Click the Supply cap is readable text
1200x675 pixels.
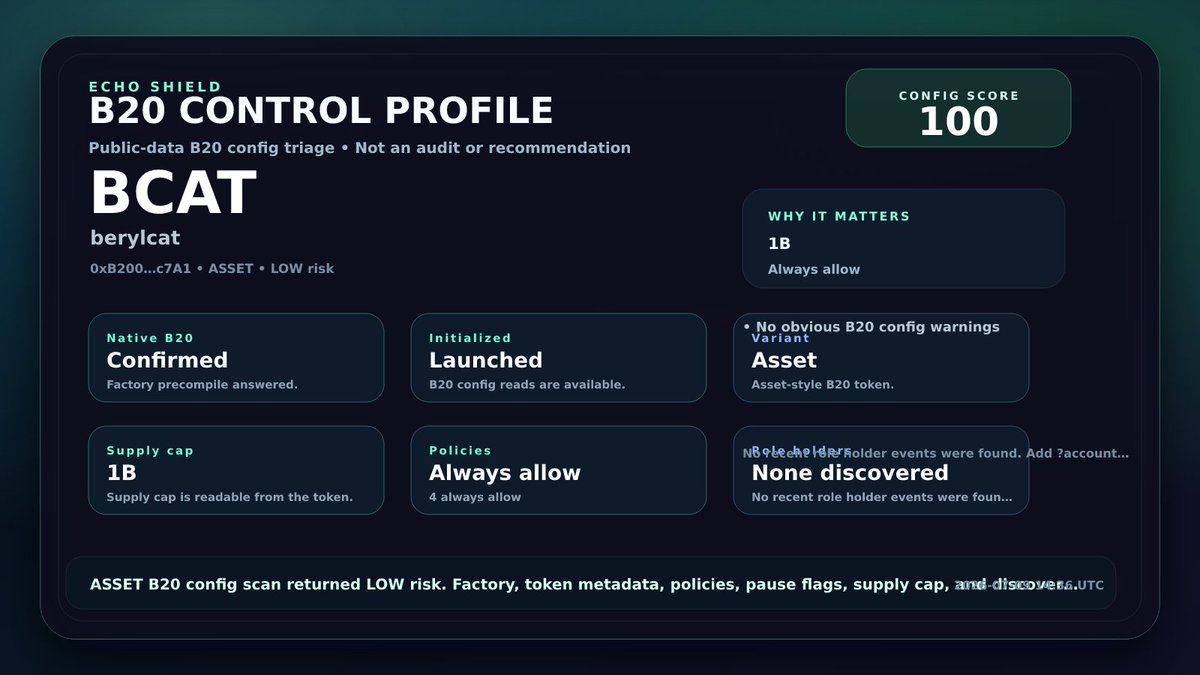(230, 497)
